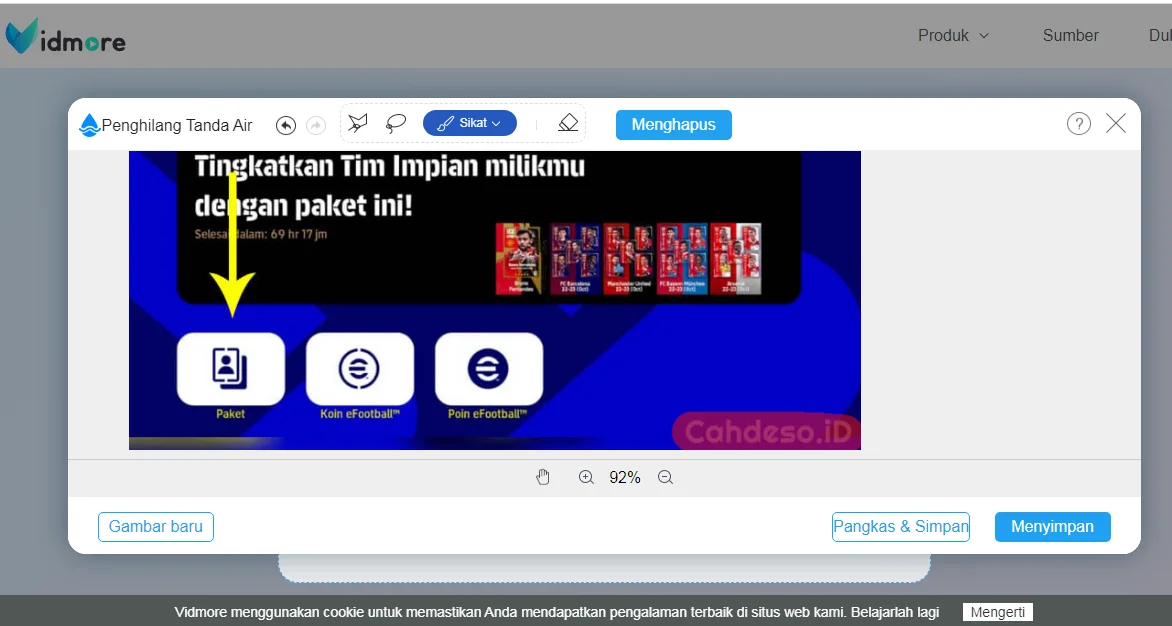
Task: Click the Gambar baru button
Action: coord(155,527)
